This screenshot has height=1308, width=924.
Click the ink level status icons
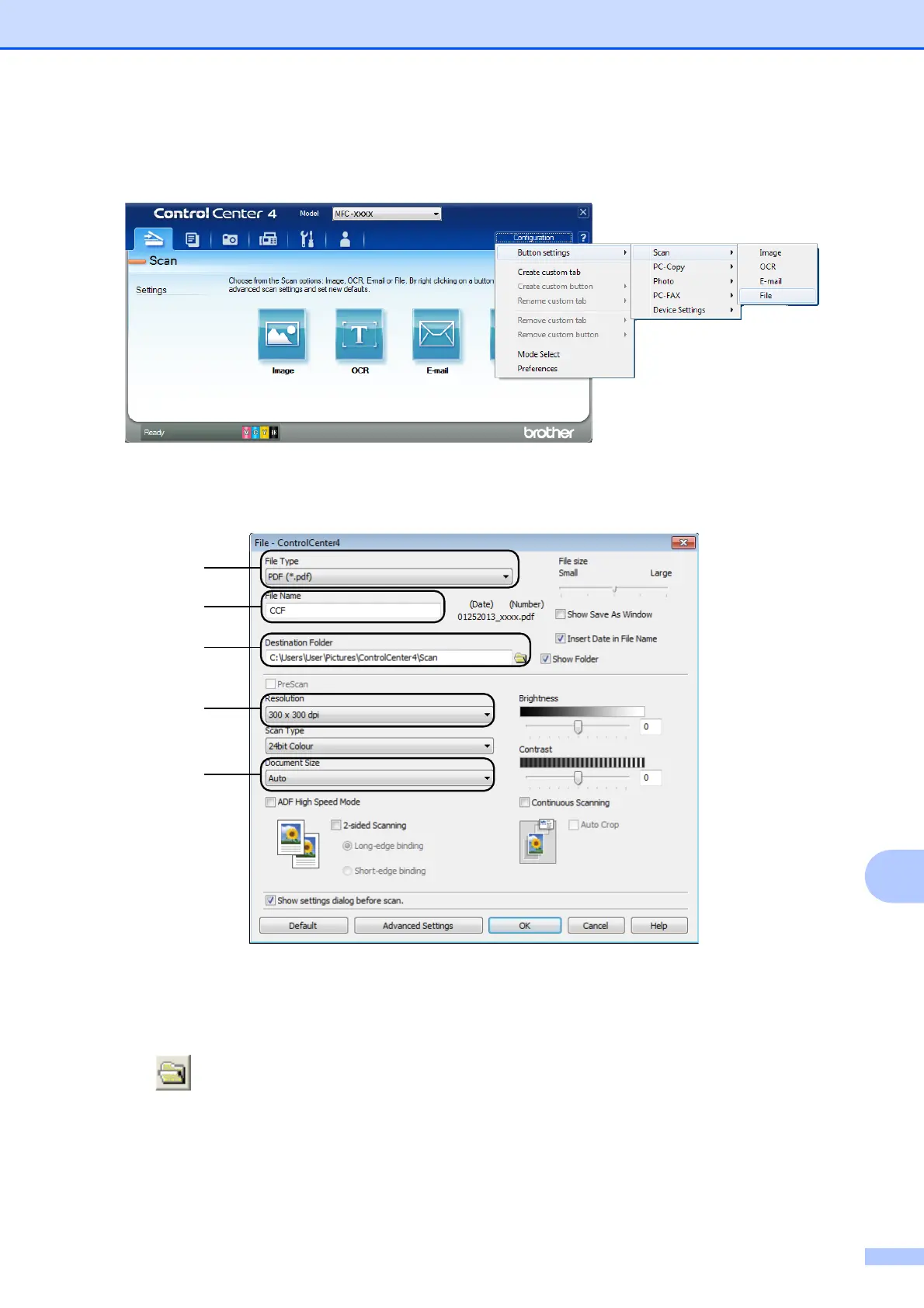click(x=260, y=433)
